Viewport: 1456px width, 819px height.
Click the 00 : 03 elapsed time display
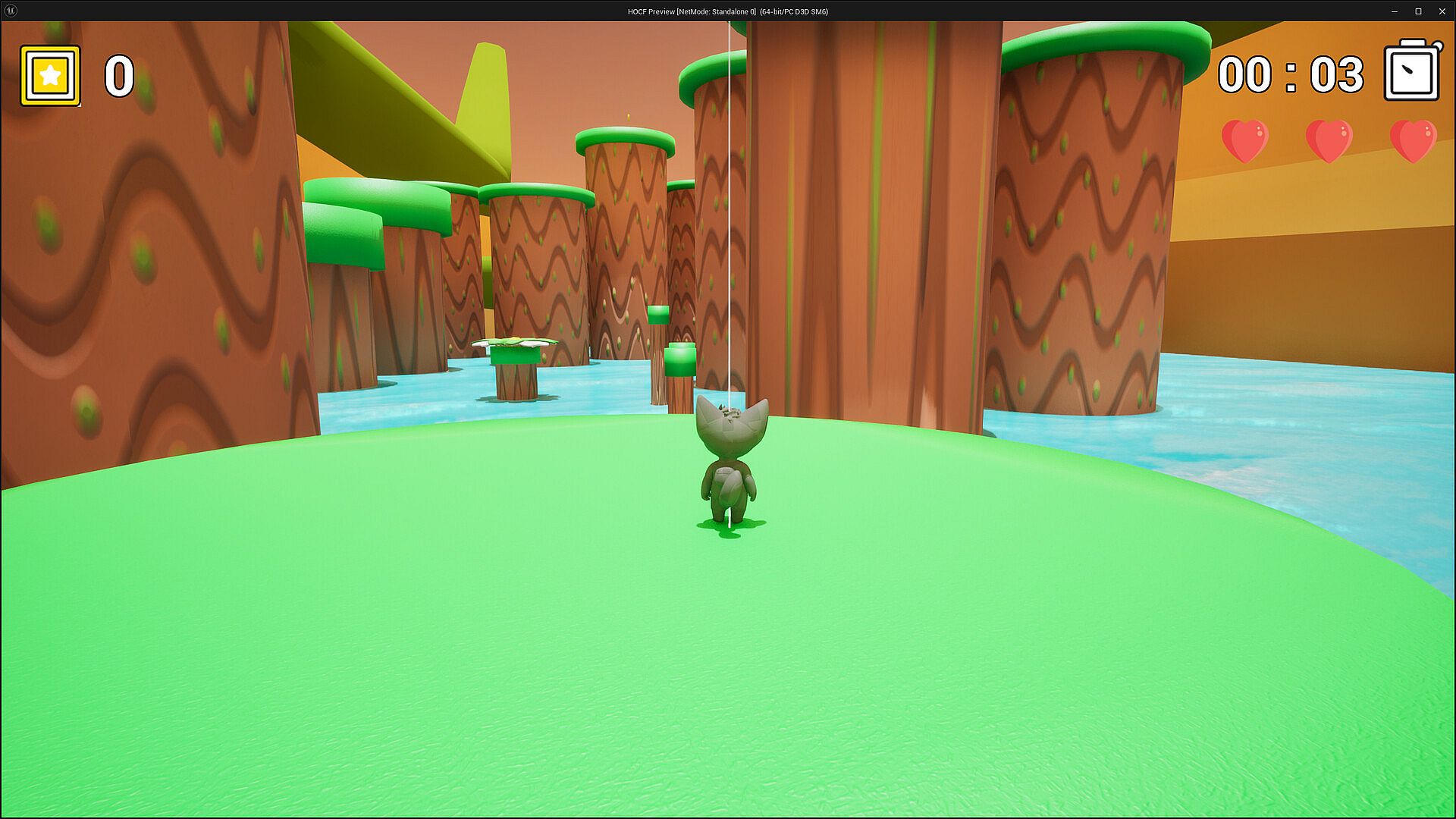[x=1290, y=76]
